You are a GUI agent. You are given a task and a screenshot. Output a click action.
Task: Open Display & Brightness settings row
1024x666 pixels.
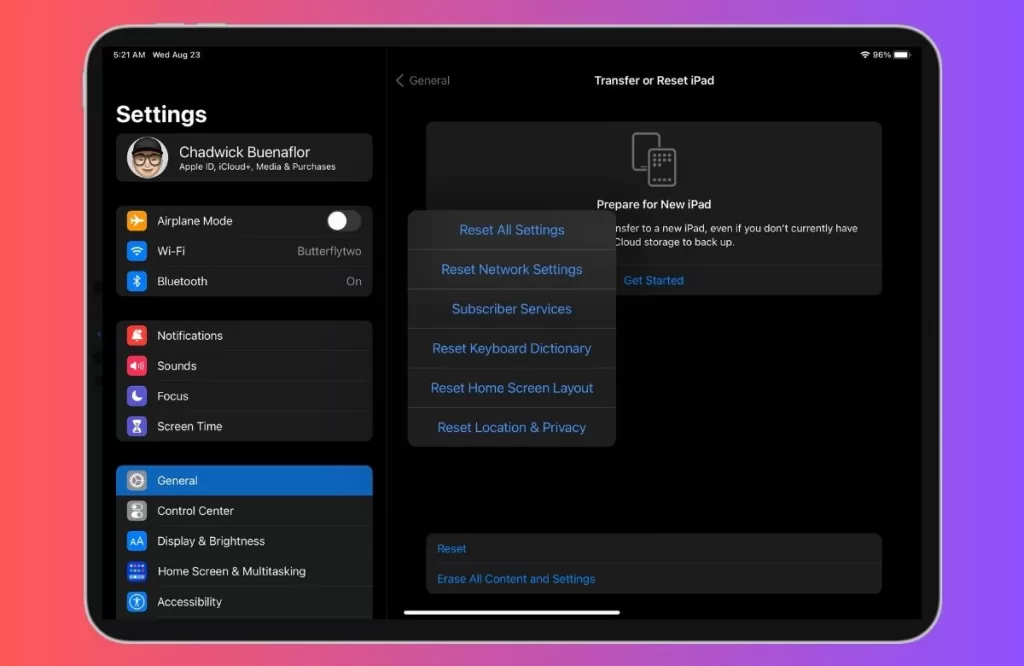coord(244,541)
